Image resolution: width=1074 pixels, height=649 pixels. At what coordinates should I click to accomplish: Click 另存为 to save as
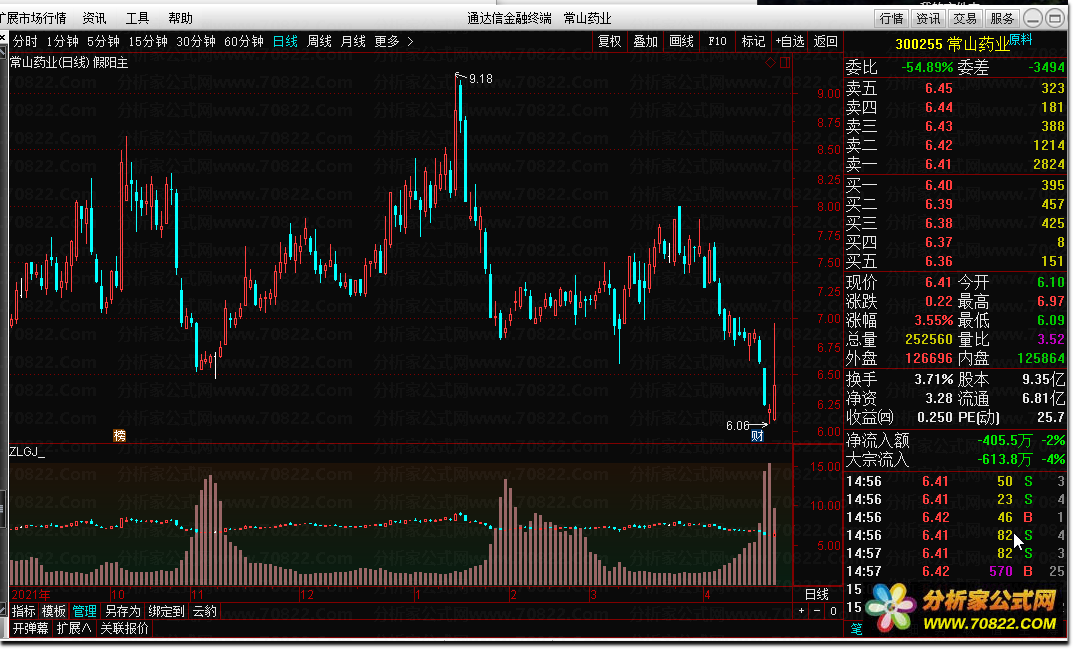(123, 611)
